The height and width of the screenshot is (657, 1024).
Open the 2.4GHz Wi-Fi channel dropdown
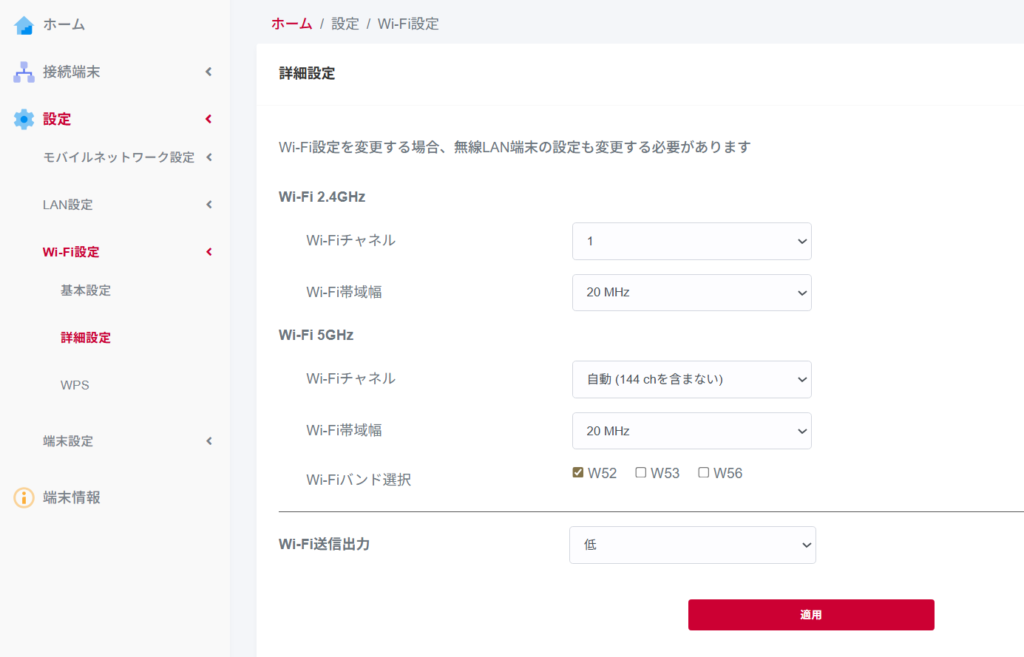click(691, 241)
